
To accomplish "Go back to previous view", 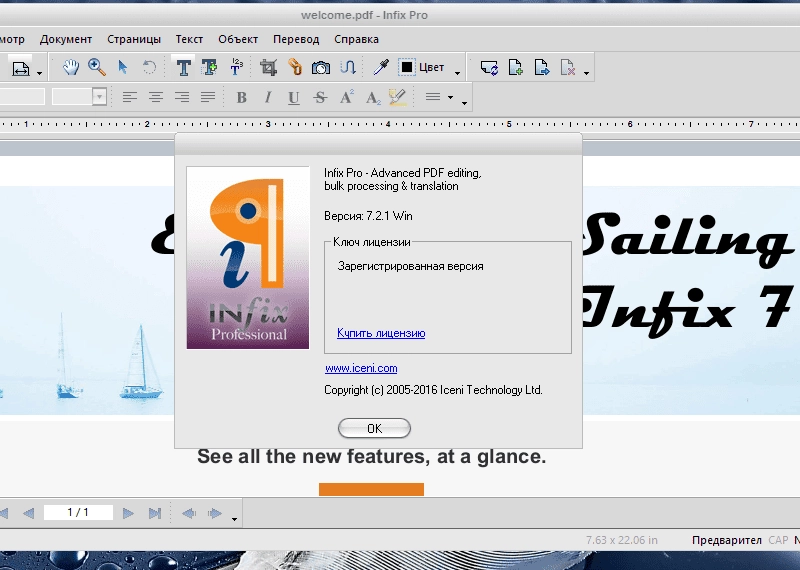I will click(x=189, y=513).
